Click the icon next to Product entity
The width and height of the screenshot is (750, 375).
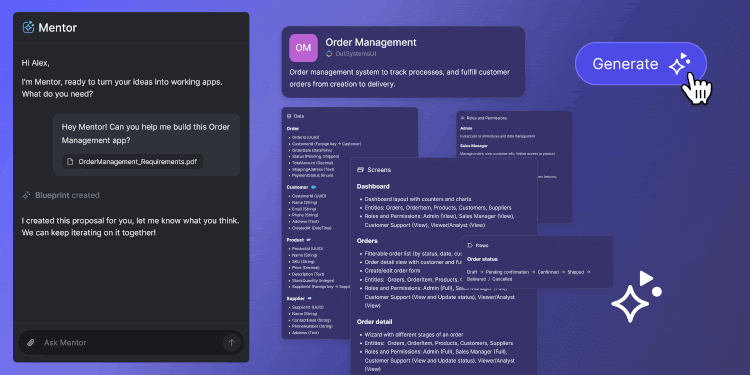pos(309,240)
